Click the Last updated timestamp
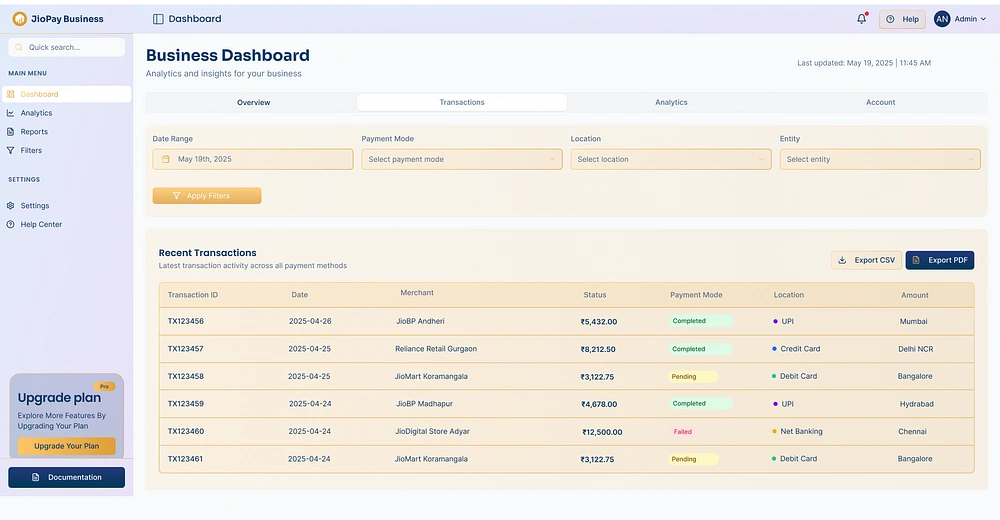Screen dimensions: 1000x520 click(864, 63)
